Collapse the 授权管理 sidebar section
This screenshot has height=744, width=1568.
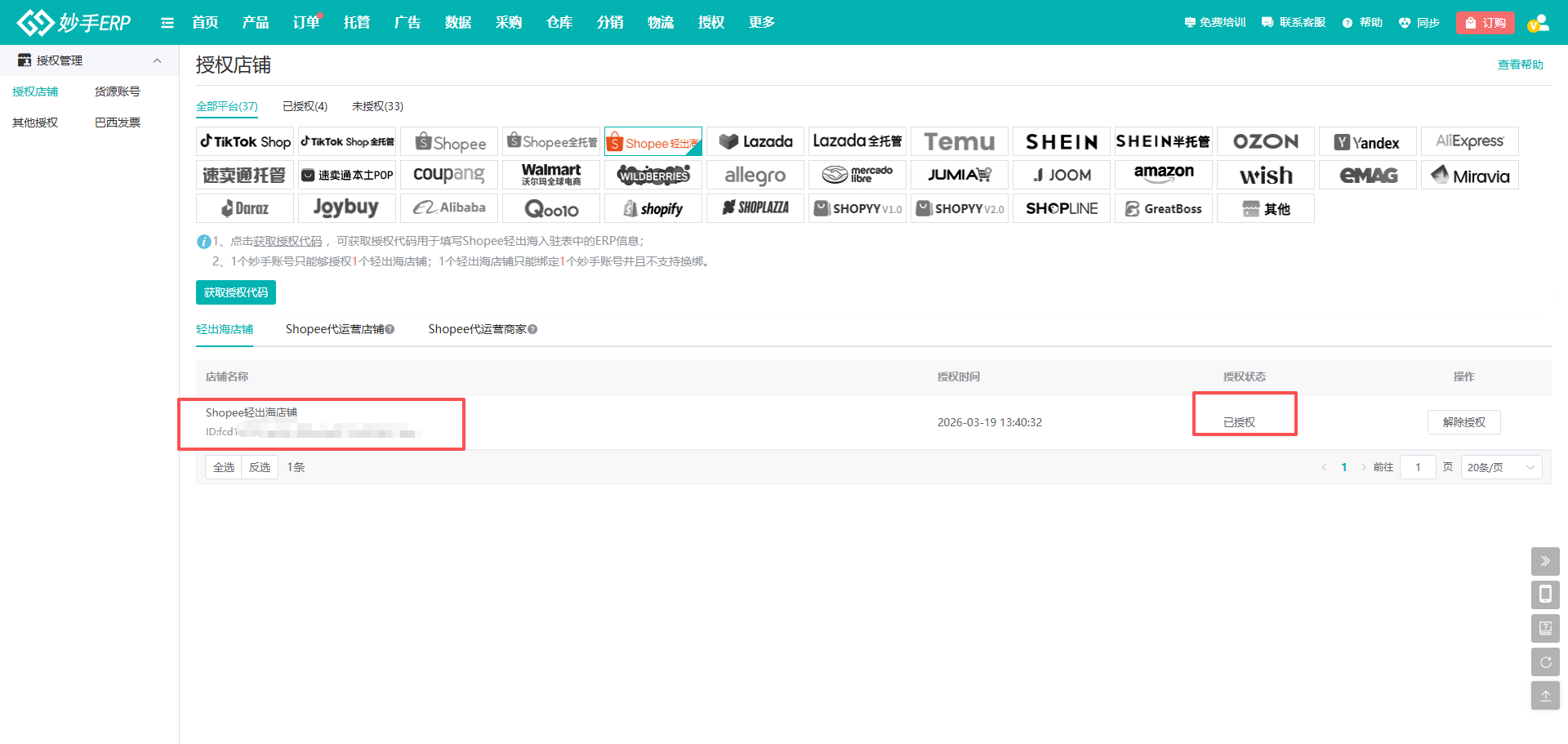tap(158, 60)
